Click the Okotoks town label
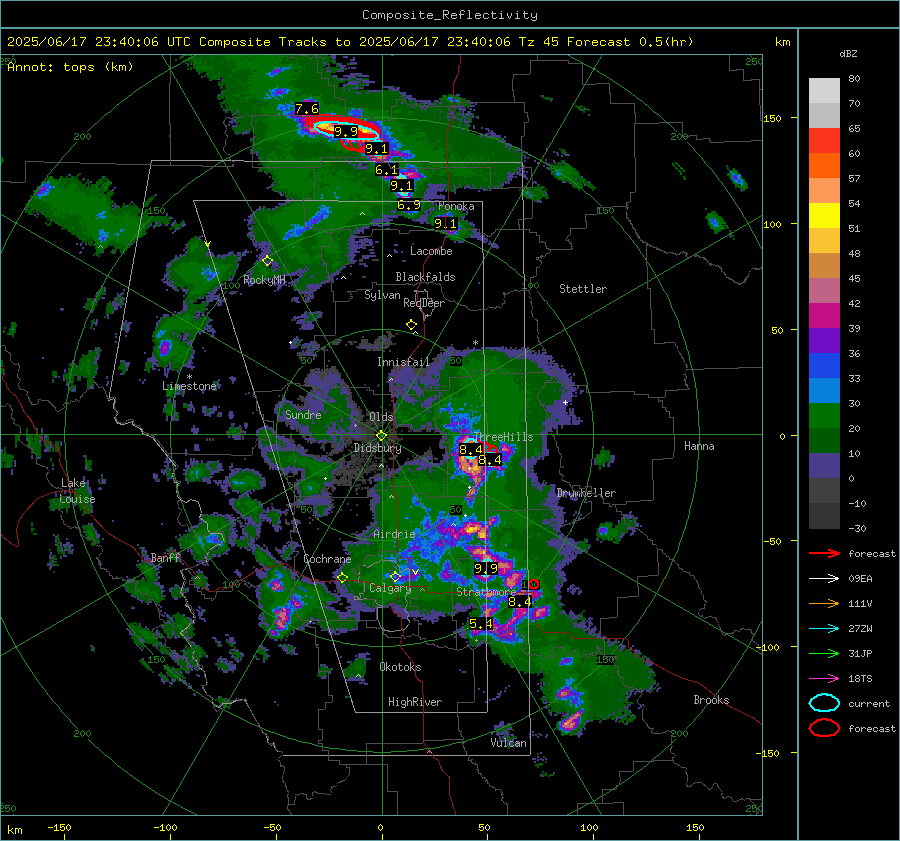The width and height of the screenshot is (900, 841). click(400, 667)
